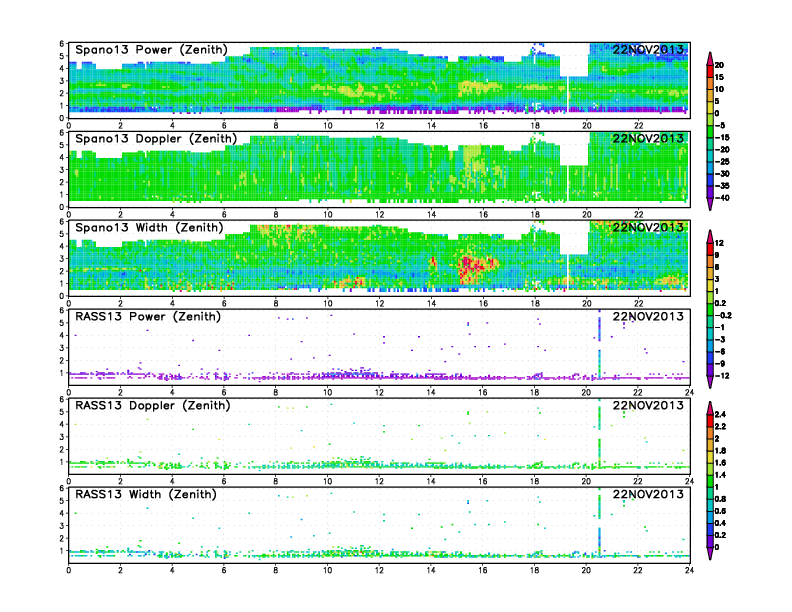
Task: Click the "20" label on the top color bar
Action: [719, 65]
